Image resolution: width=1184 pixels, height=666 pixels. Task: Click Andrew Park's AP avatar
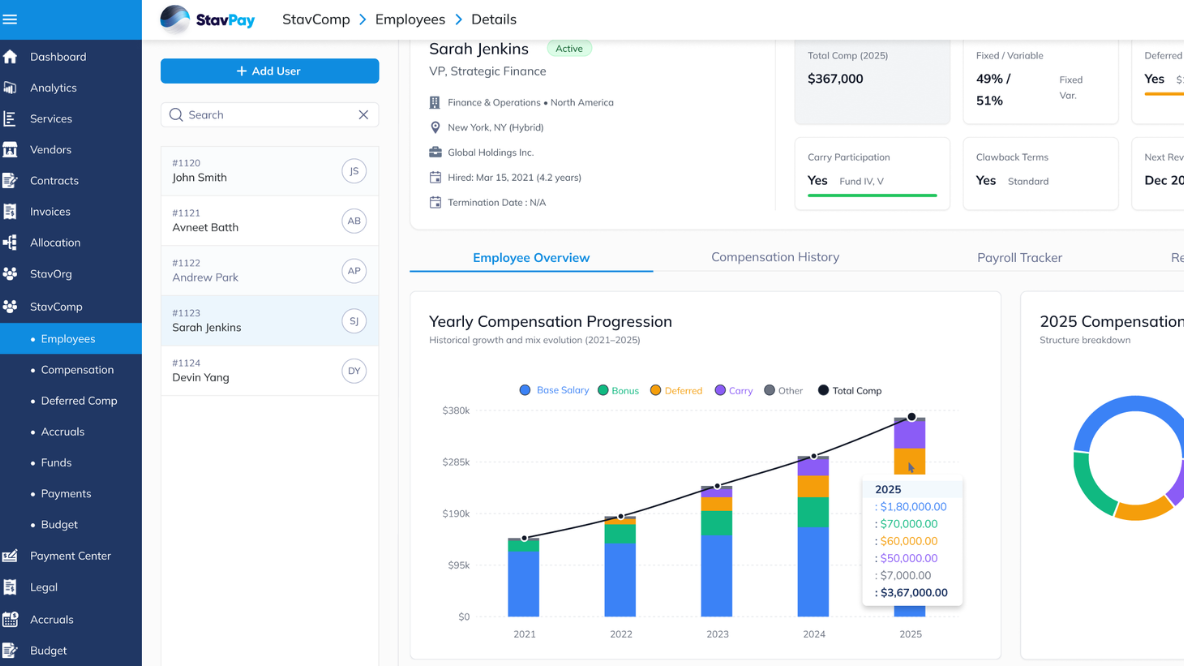(x=353, y=271)
